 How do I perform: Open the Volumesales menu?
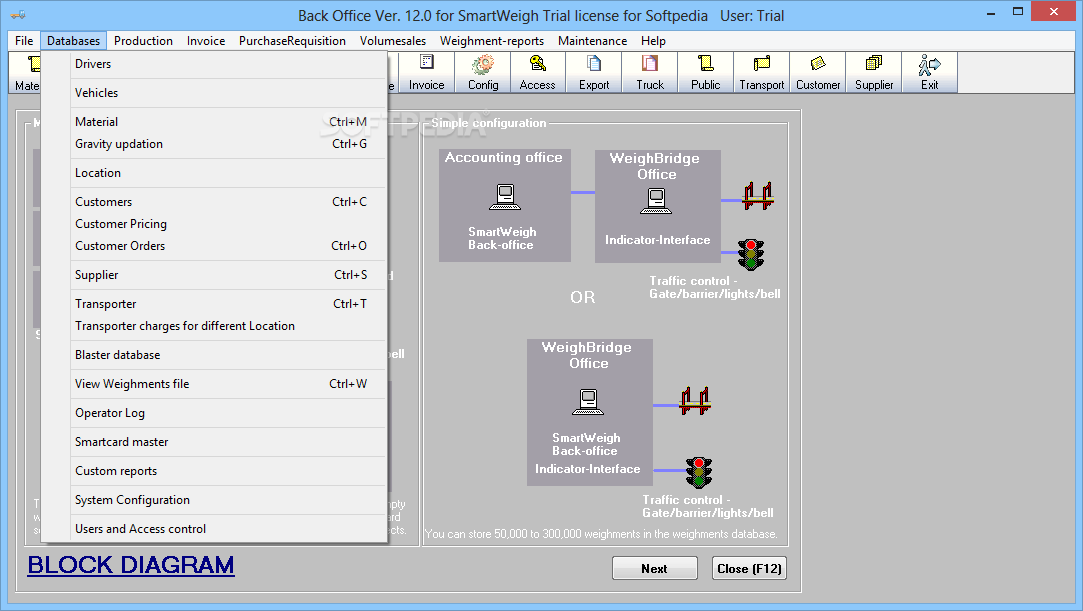(x=393, y=41)
